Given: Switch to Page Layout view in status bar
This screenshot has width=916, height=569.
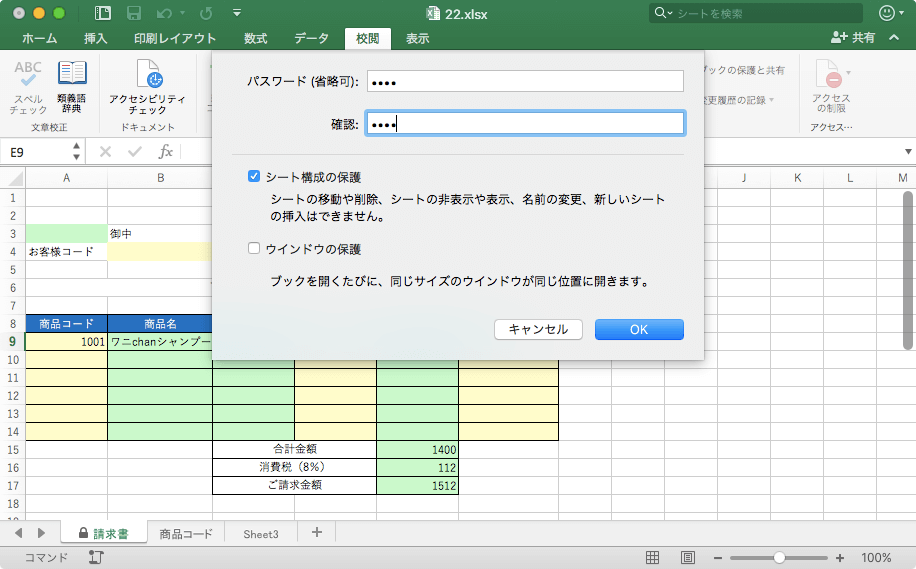Looking at the screenshot, I should [688, 557].
